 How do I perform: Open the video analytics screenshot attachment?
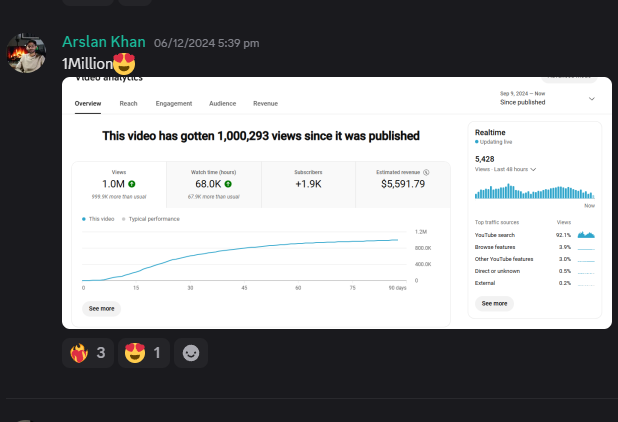point(337,203)
